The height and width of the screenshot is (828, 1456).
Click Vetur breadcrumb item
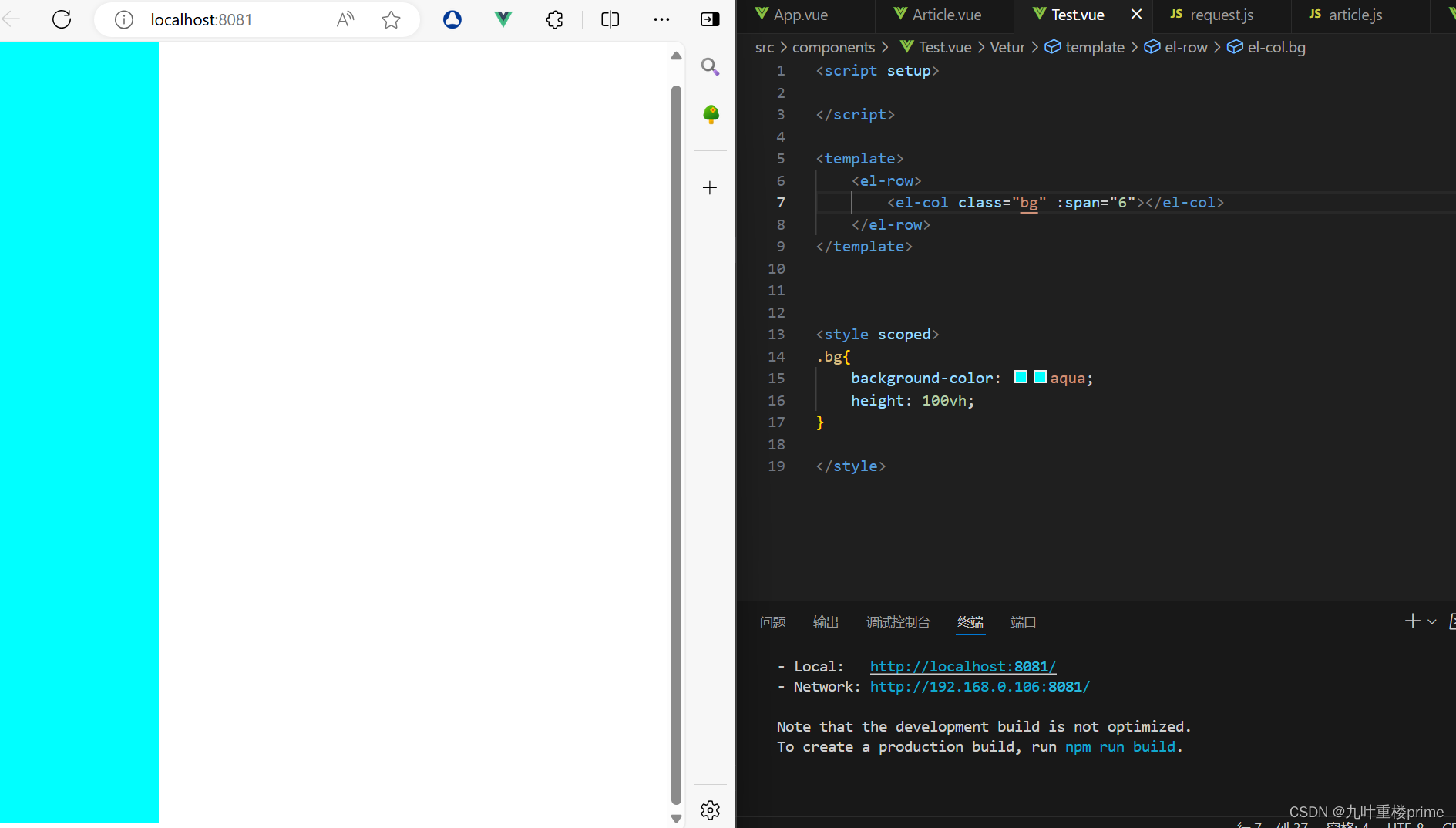[1007, 48]
